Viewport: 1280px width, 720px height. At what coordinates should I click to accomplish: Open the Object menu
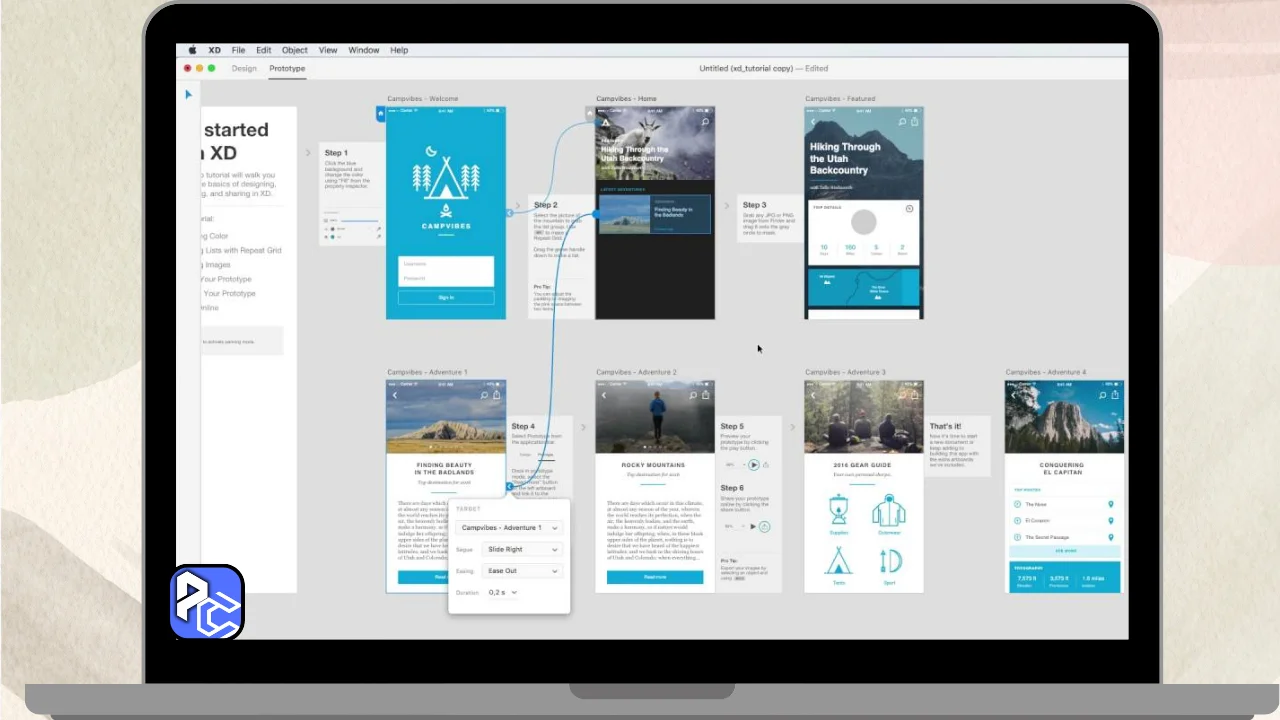(x=295, y=50)
